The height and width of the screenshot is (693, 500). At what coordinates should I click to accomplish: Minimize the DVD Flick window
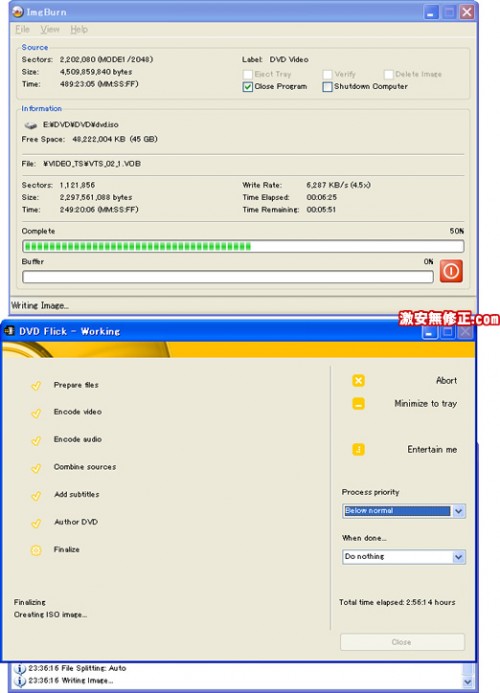tap(429, 332)
